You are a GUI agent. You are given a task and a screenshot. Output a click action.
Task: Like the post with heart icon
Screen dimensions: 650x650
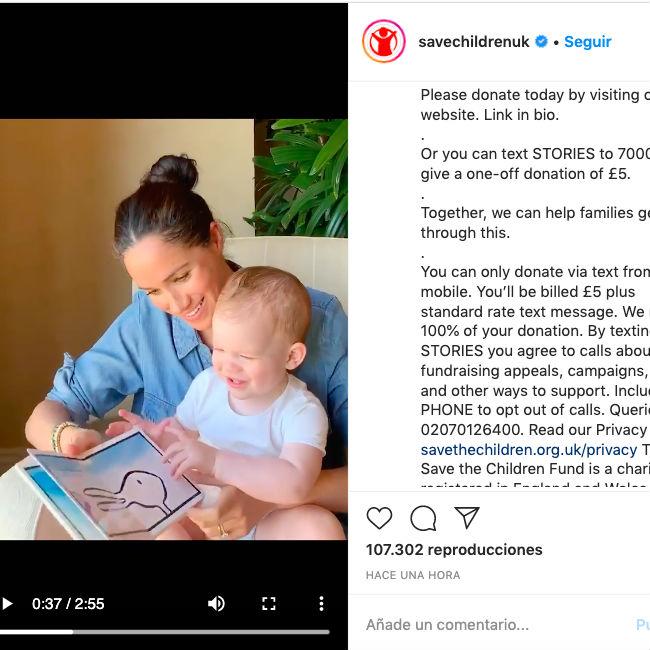[x=379, y=518]
